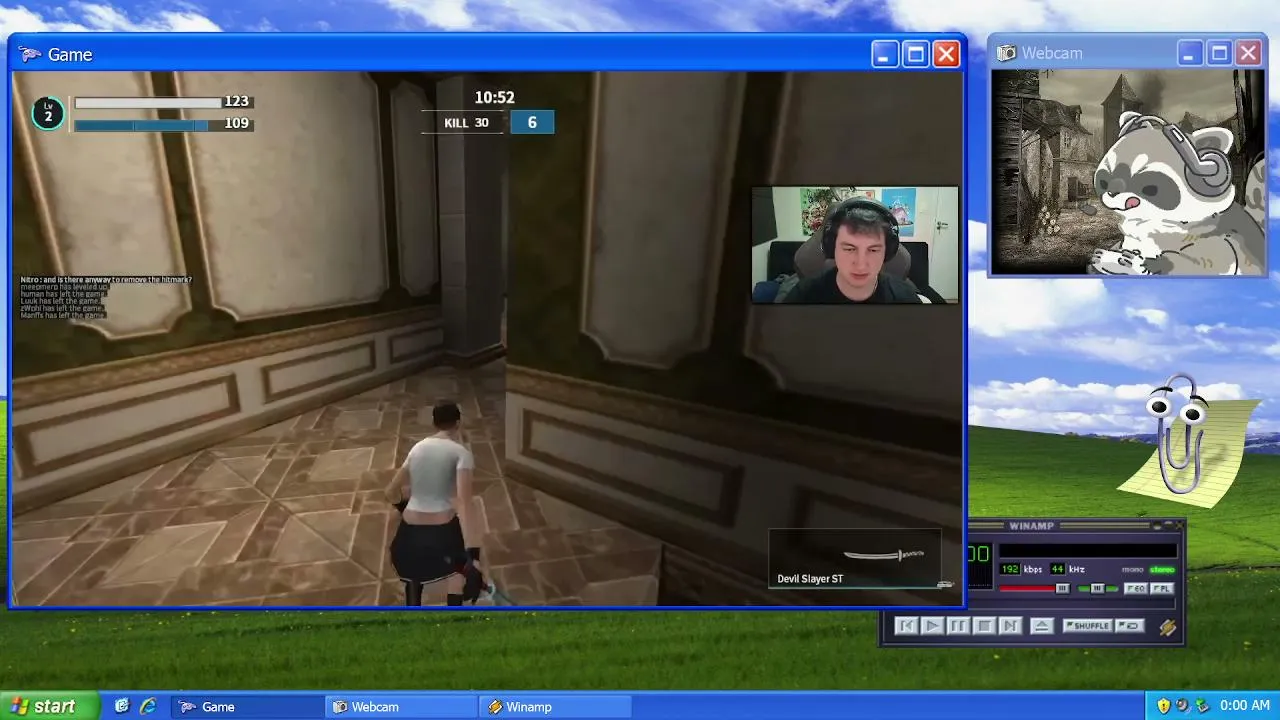1280x720 pixels.
Task: Click the Winamp balance slider handle
Action: pos(1097,589)
